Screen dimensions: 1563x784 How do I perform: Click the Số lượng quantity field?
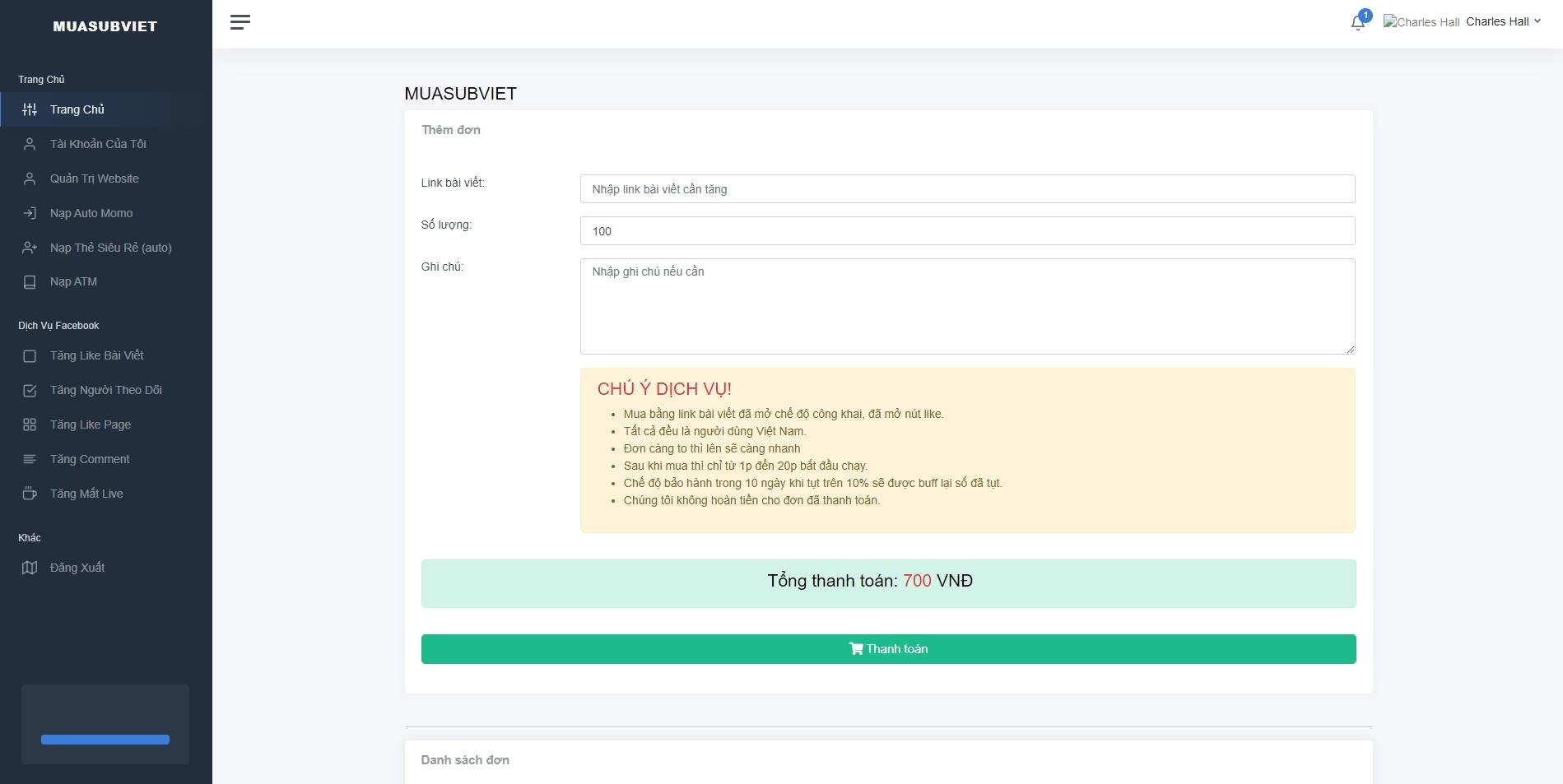click(967, 231)
